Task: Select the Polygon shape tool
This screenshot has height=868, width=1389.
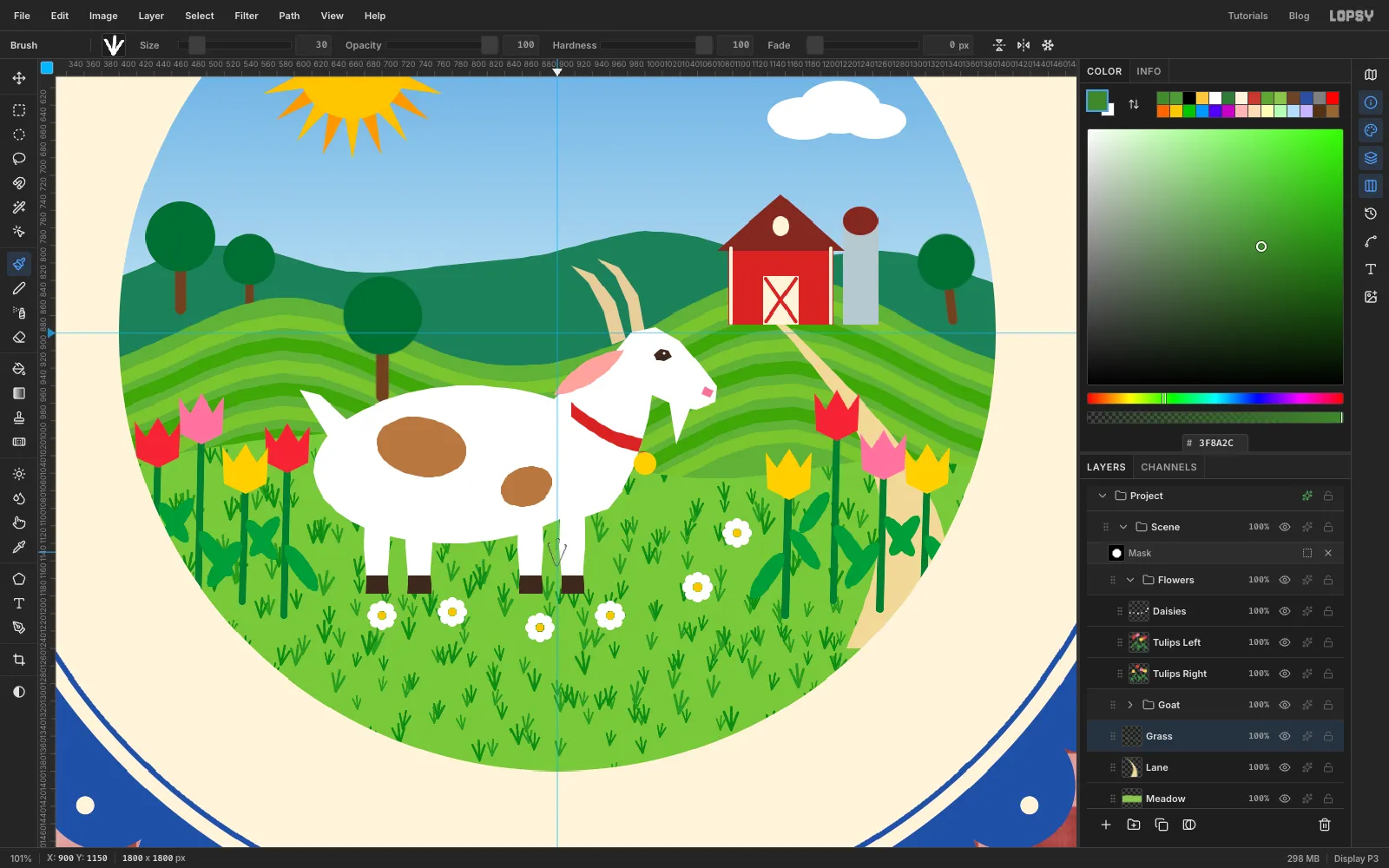Action: click(19, 579)
